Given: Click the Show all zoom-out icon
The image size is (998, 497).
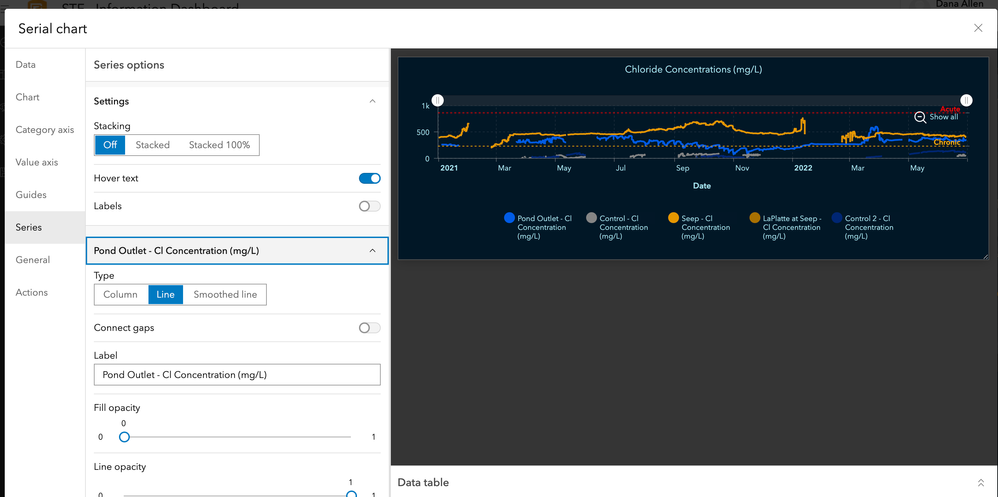Looking at the screenshot, I should pos(920,117).
